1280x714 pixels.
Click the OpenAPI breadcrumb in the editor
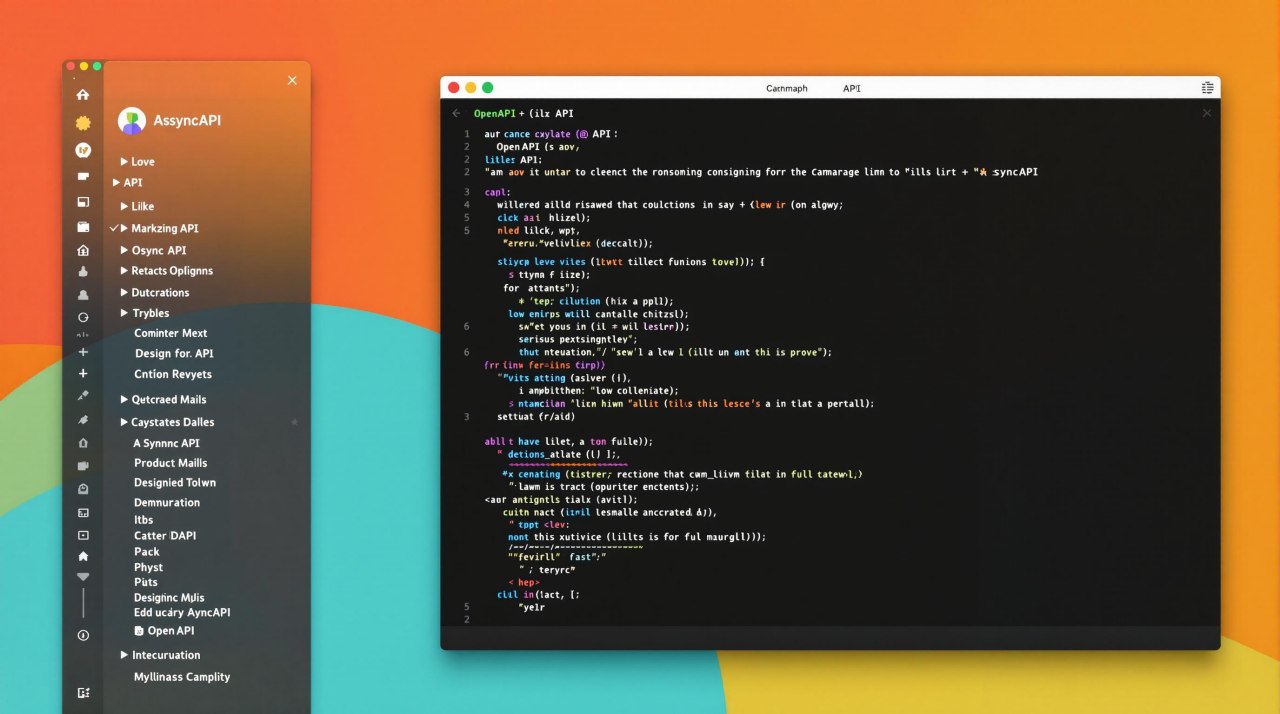[x=495, y=113]
